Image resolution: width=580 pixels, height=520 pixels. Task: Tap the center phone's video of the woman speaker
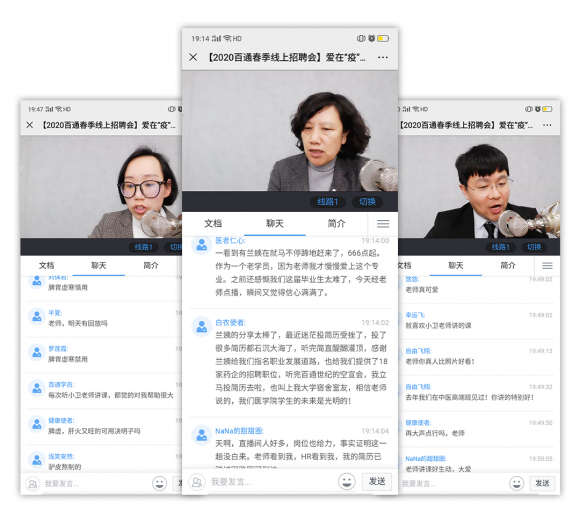290,131
